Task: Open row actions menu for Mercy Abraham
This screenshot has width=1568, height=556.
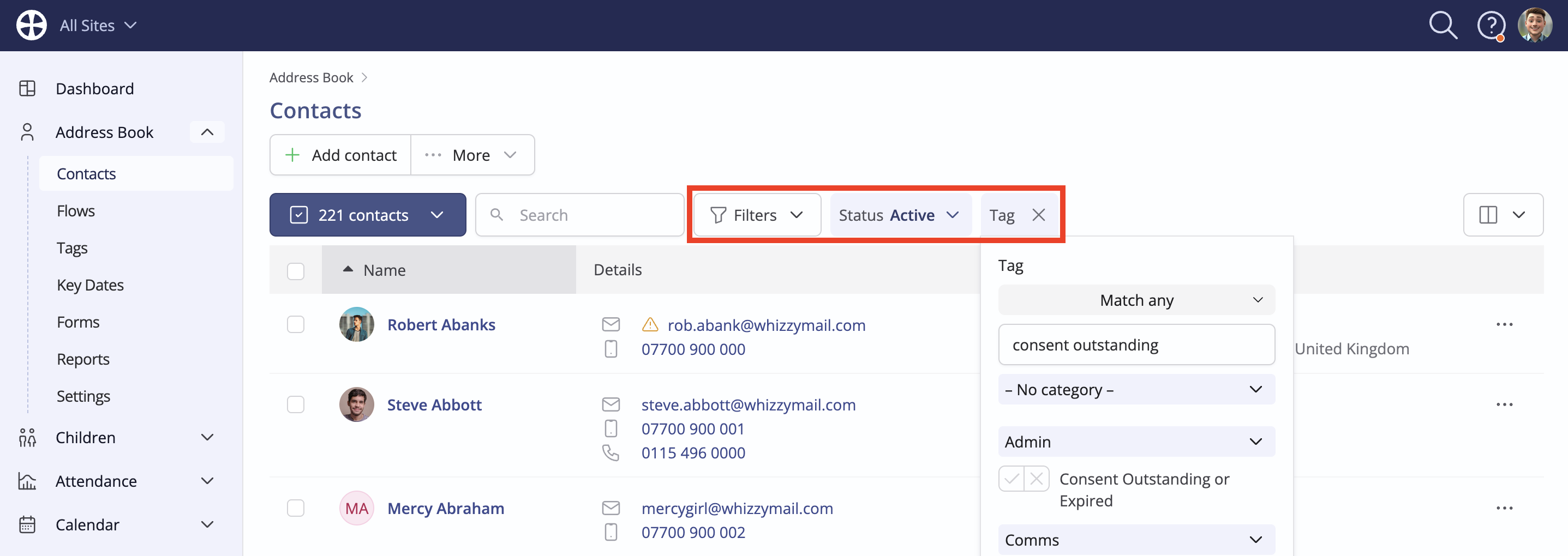Action: [x=1504, y=508]
